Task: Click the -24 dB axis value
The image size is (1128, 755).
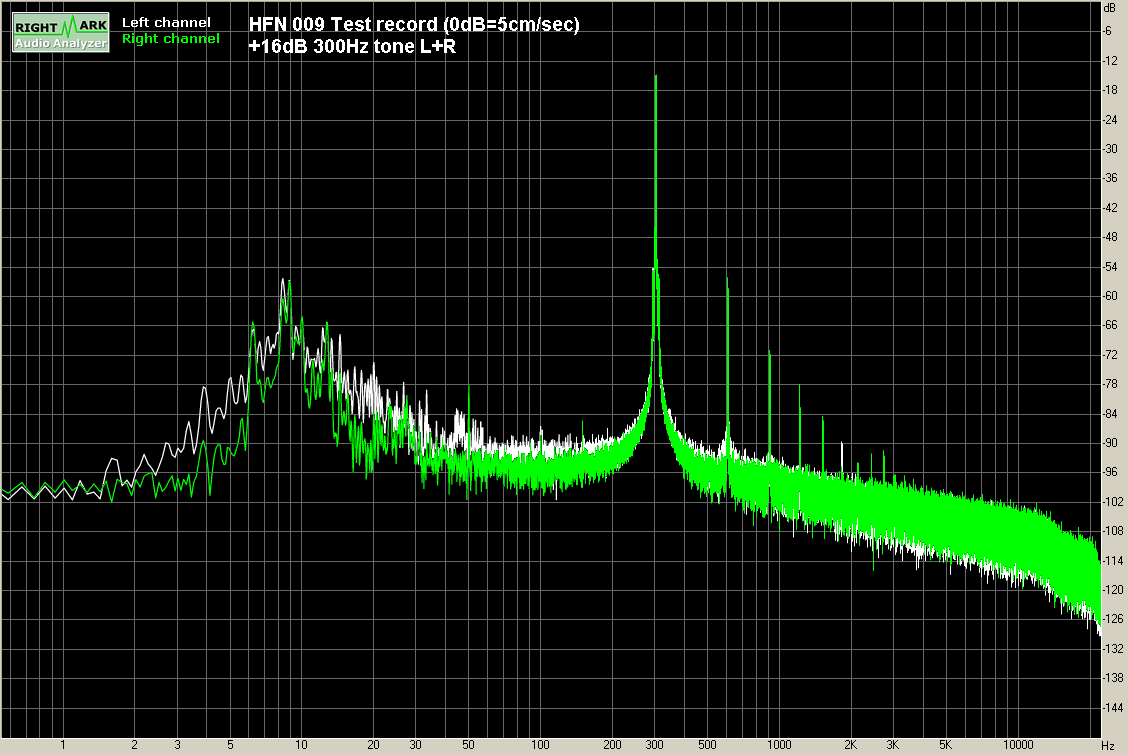Action: tap(1110, 119)
